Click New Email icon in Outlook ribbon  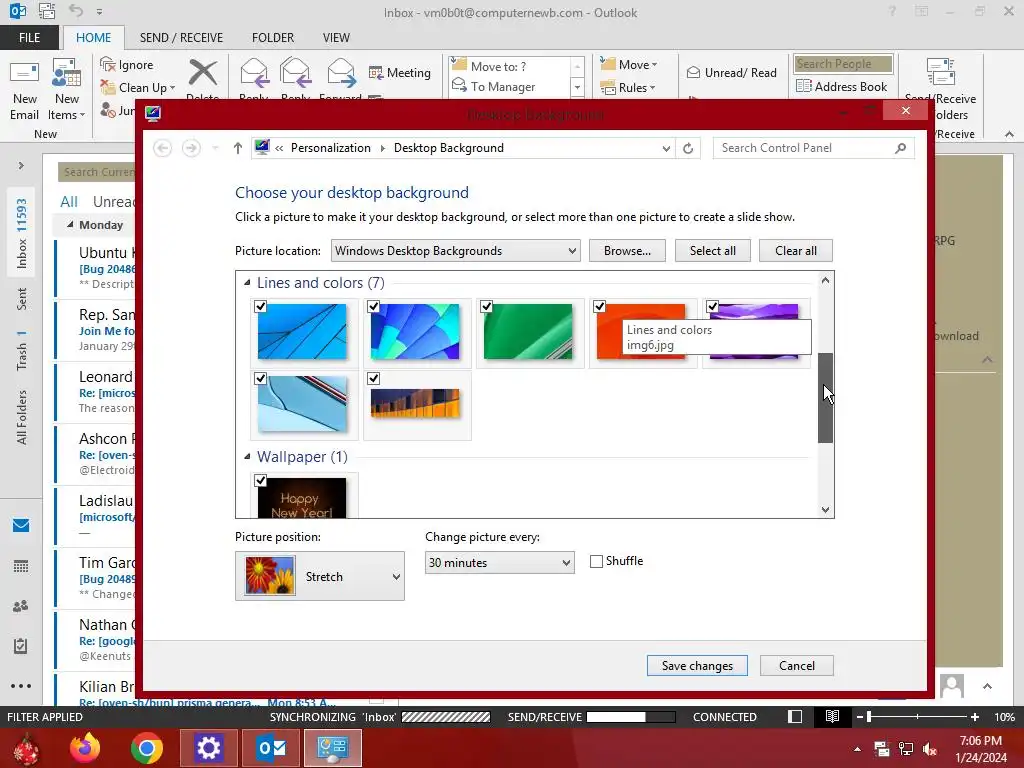(x=24, y=89)
